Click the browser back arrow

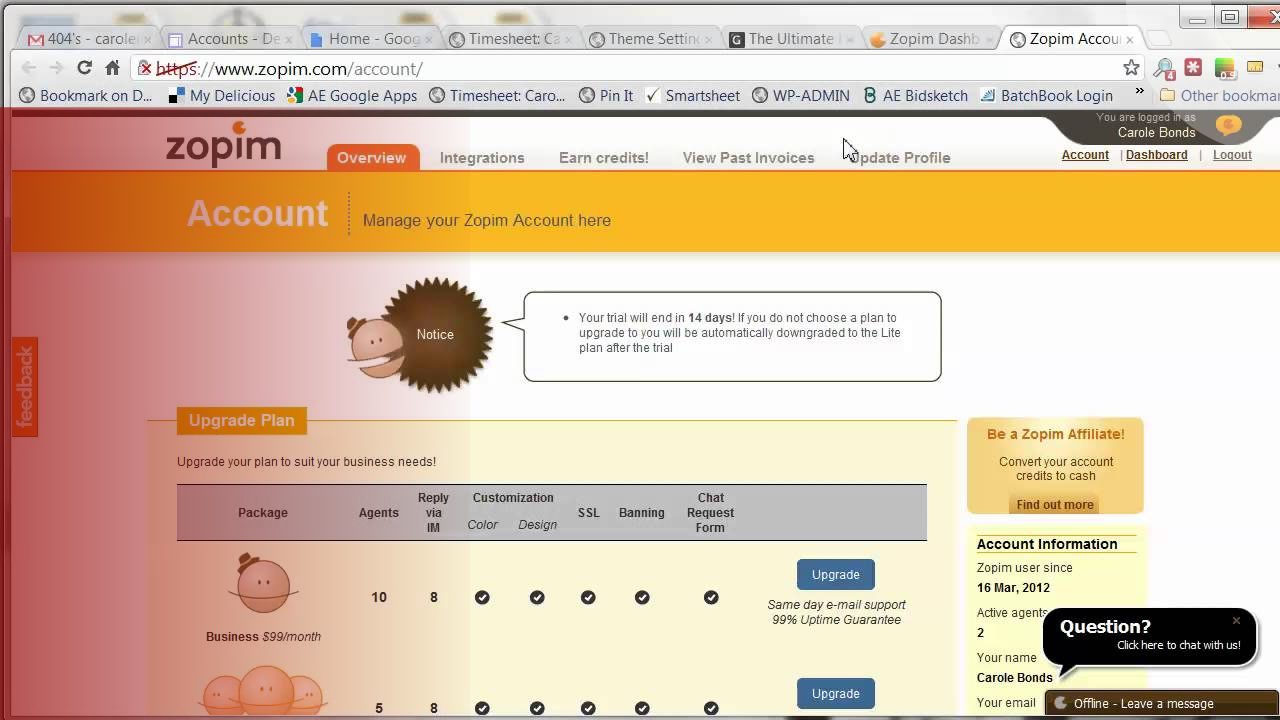[x=28, y=68]
